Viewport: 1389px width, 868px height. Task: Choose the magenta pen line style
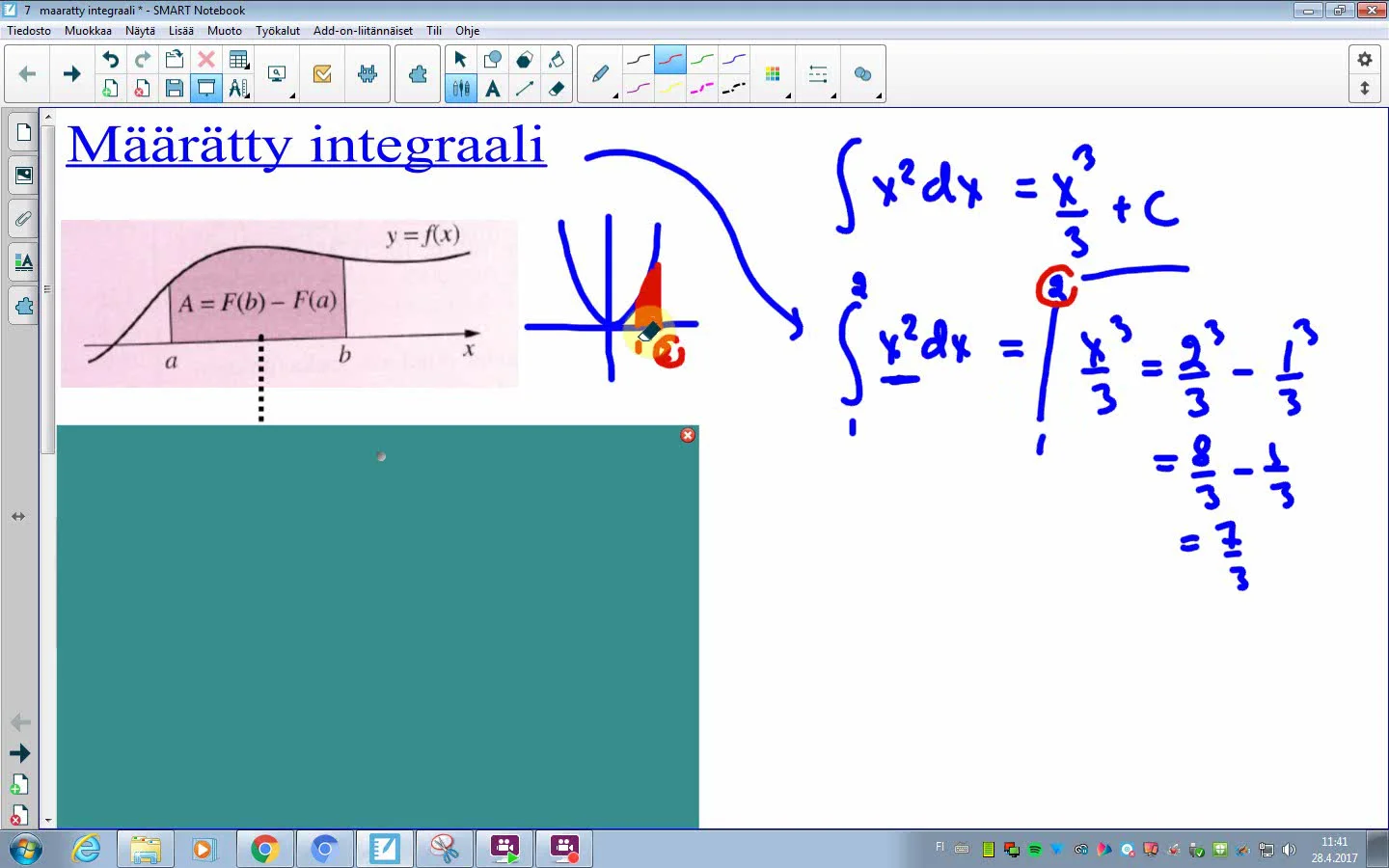click(x=638, y=89)
